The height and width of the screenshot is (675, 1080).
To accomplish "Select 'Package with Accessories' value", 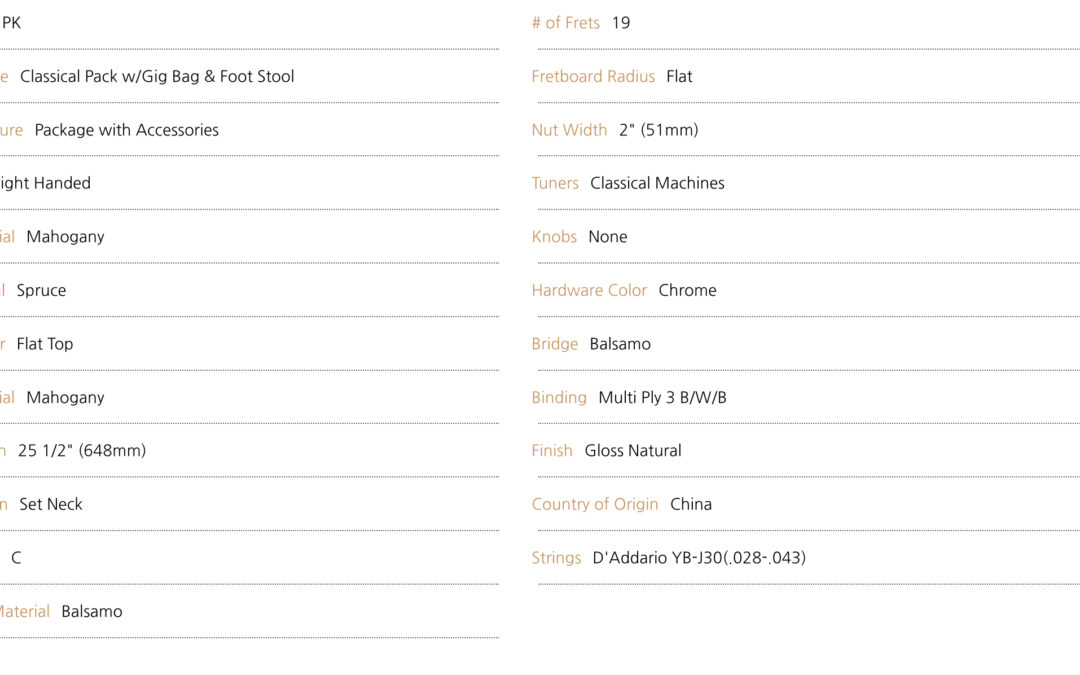I will coord(127,130).
